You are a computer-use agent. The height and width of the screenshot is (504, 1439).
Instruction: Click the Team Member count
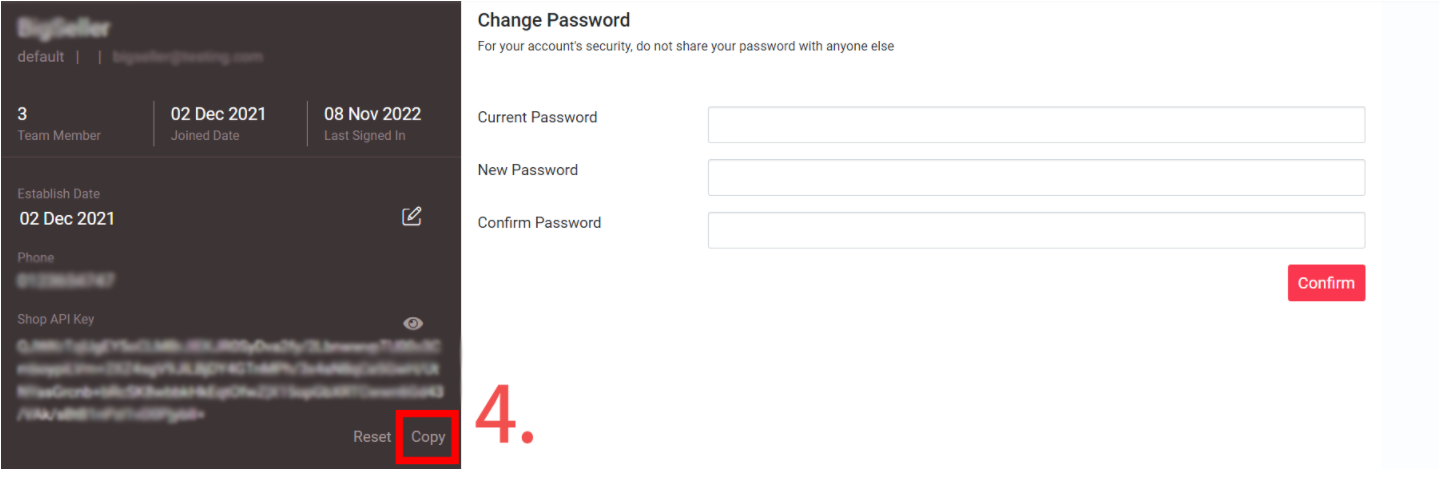23,114
